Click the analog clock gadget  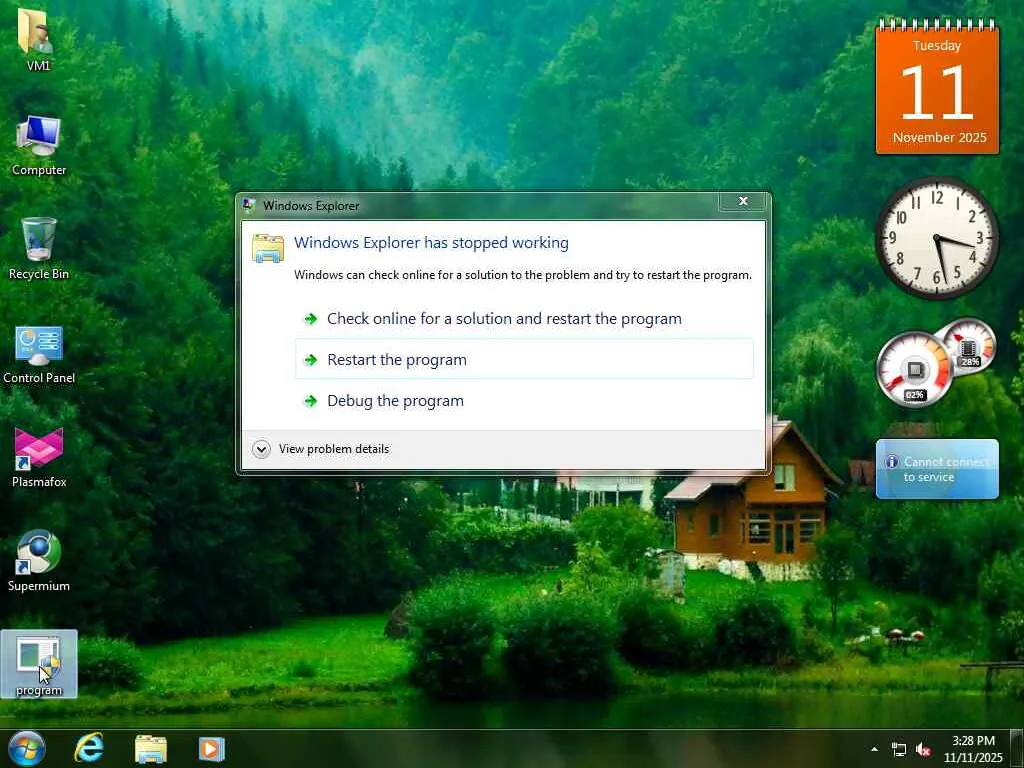[936, 238]
